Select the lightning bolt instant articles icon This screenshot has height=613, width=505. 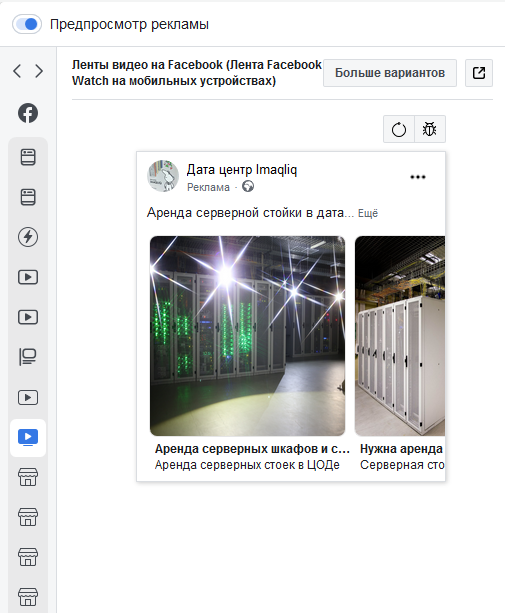(x=28, y=237)
